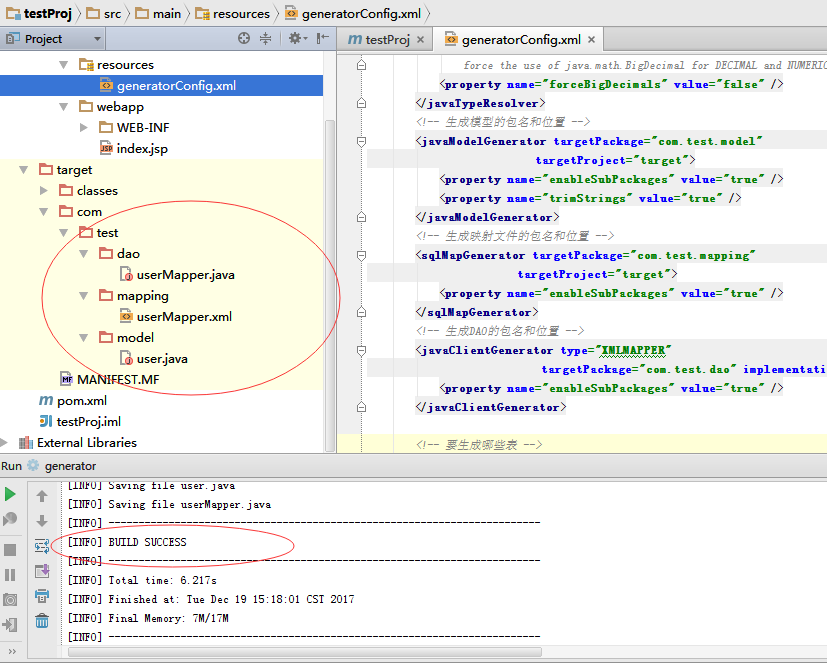
Task: Click the console horizontal scrollbar
Action: click(x=304, y=652)
